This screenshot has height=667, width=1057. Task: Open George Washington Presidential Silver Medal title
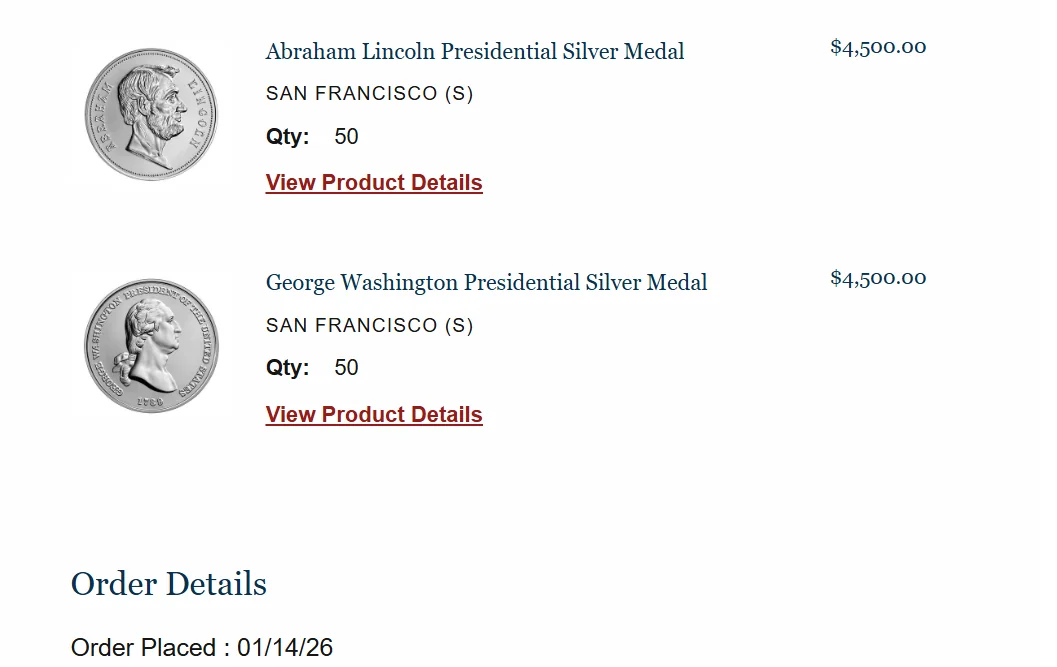(x=486, y=283)
